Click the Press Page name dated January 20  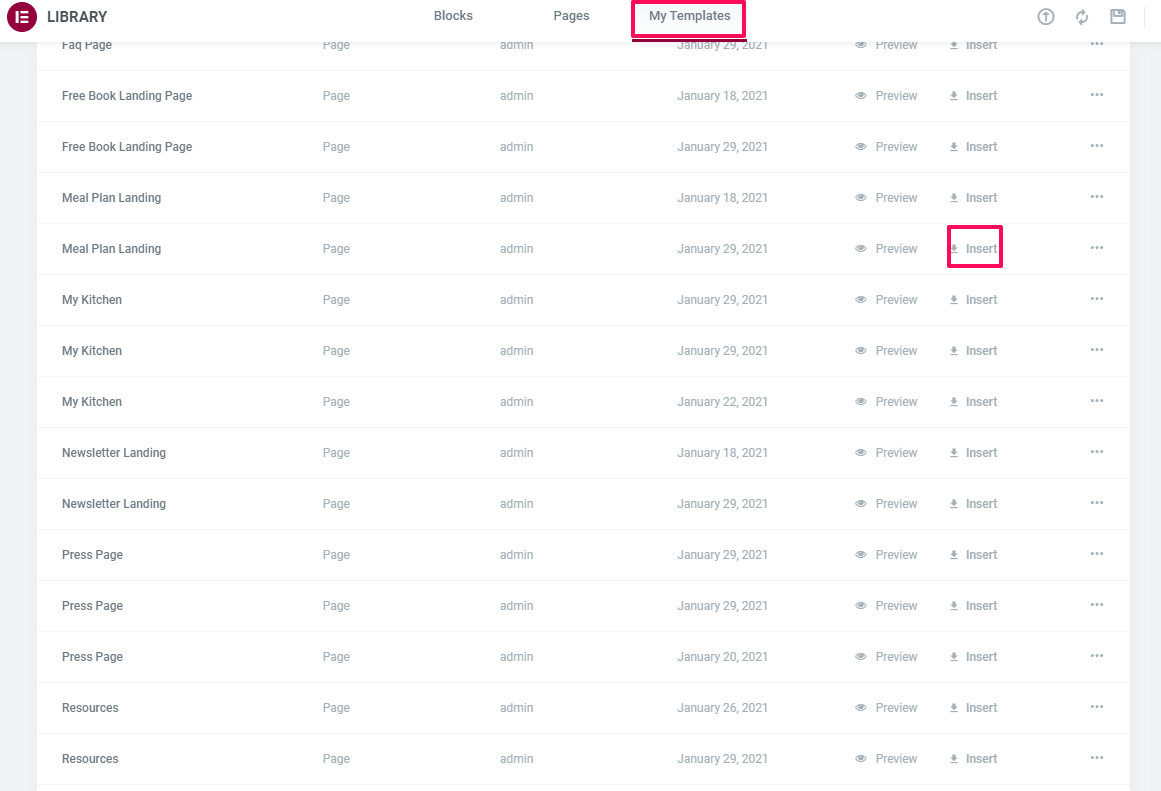93,657
